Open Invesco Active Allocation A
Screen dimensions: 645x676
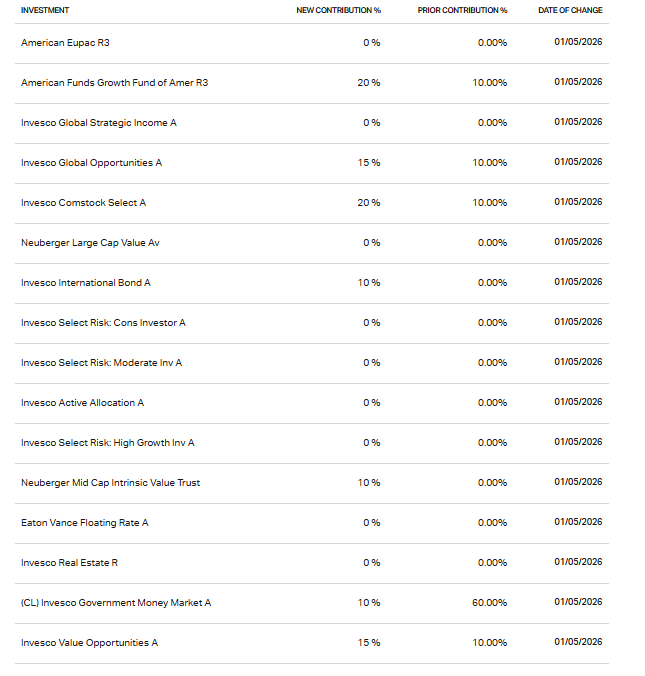click(82, 402)
